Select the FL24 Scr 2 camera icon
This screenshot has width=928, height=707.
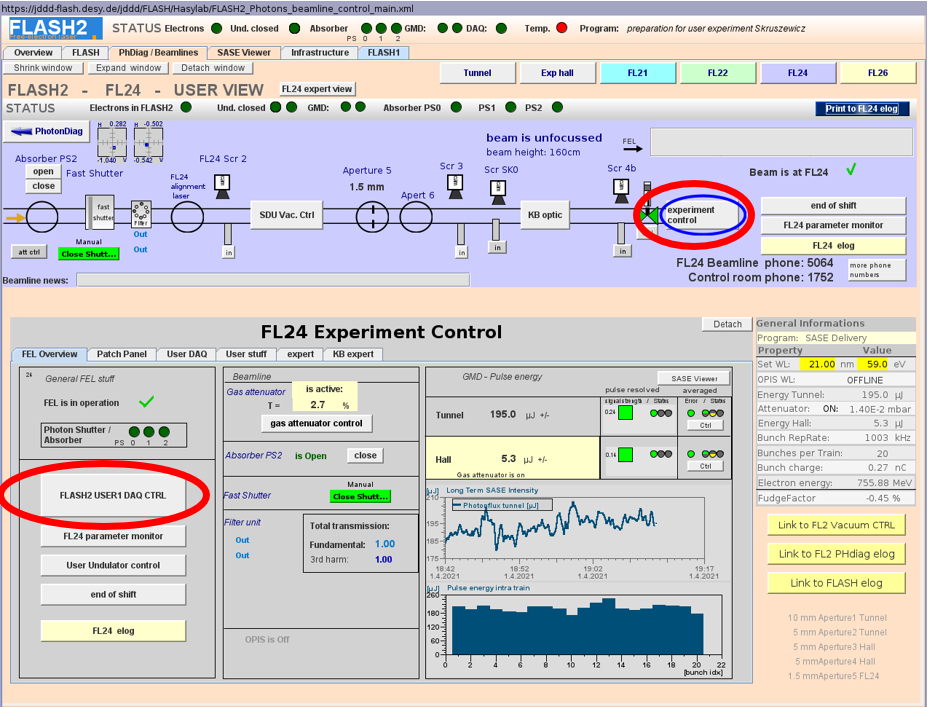(x=223, y=183)
